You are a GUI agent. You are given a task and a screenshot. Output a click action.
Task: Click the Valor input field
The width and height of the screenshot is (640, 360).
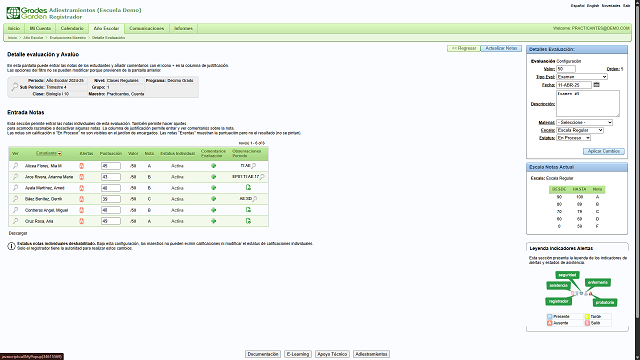(566, 69)
